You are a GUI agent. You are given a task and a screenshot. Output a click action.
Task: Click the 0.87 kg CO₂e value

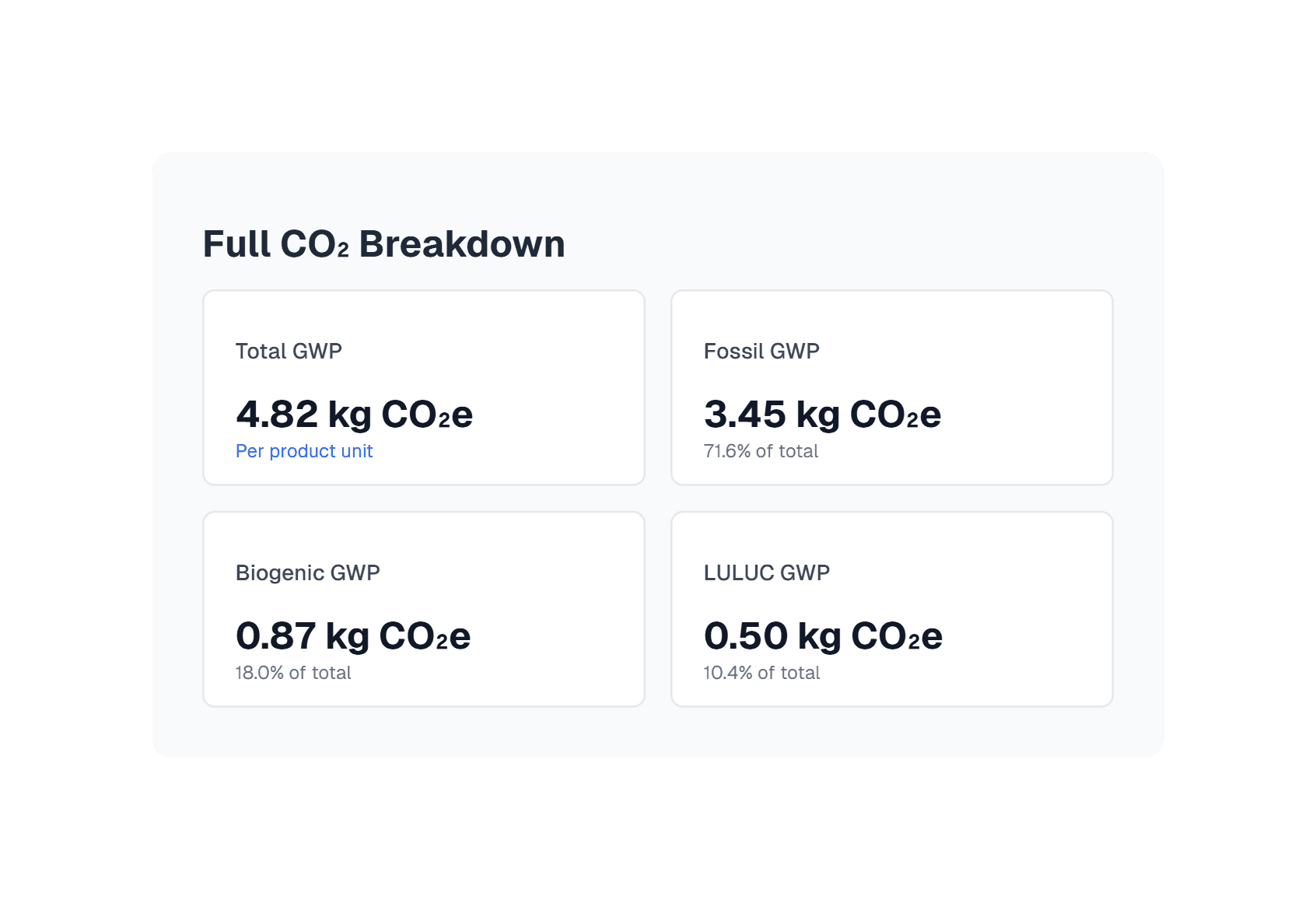(353, 635)
